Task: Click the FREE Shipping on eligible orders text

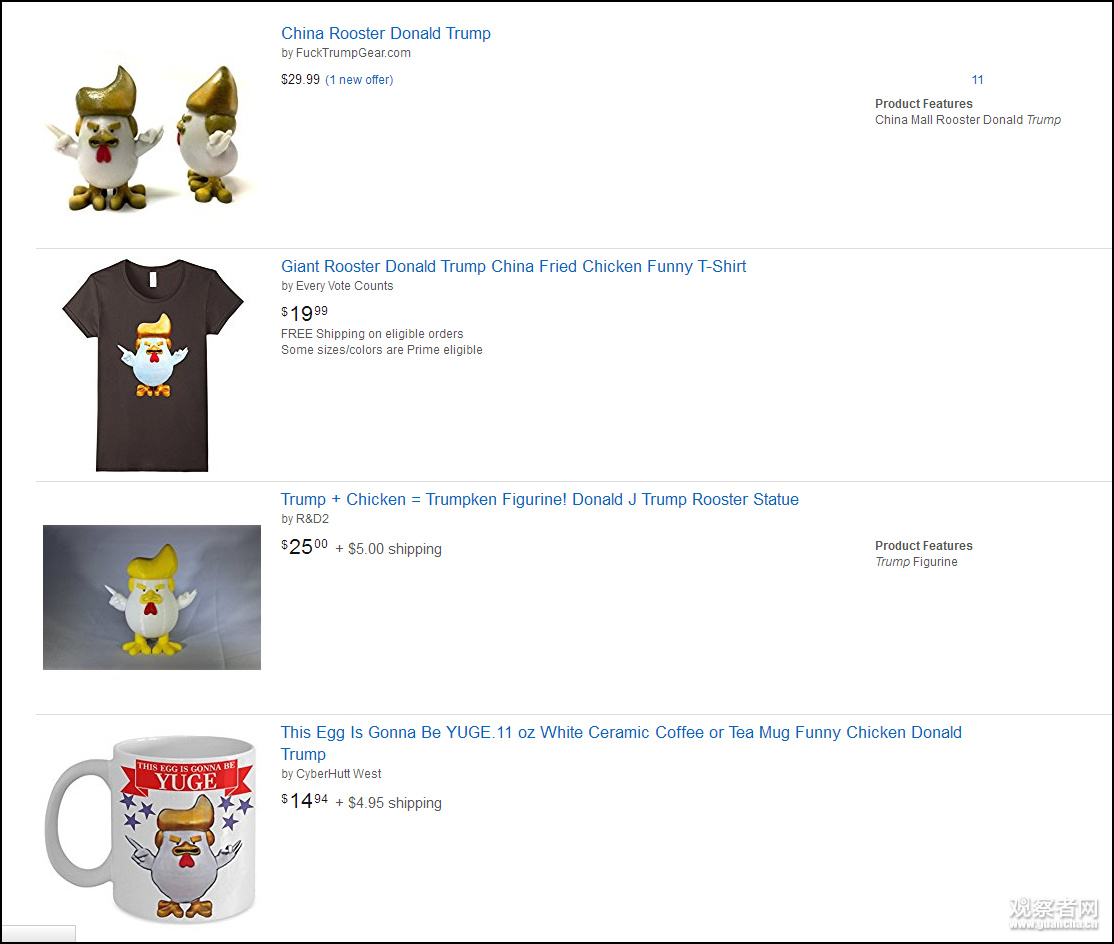Action: [372, 334]
